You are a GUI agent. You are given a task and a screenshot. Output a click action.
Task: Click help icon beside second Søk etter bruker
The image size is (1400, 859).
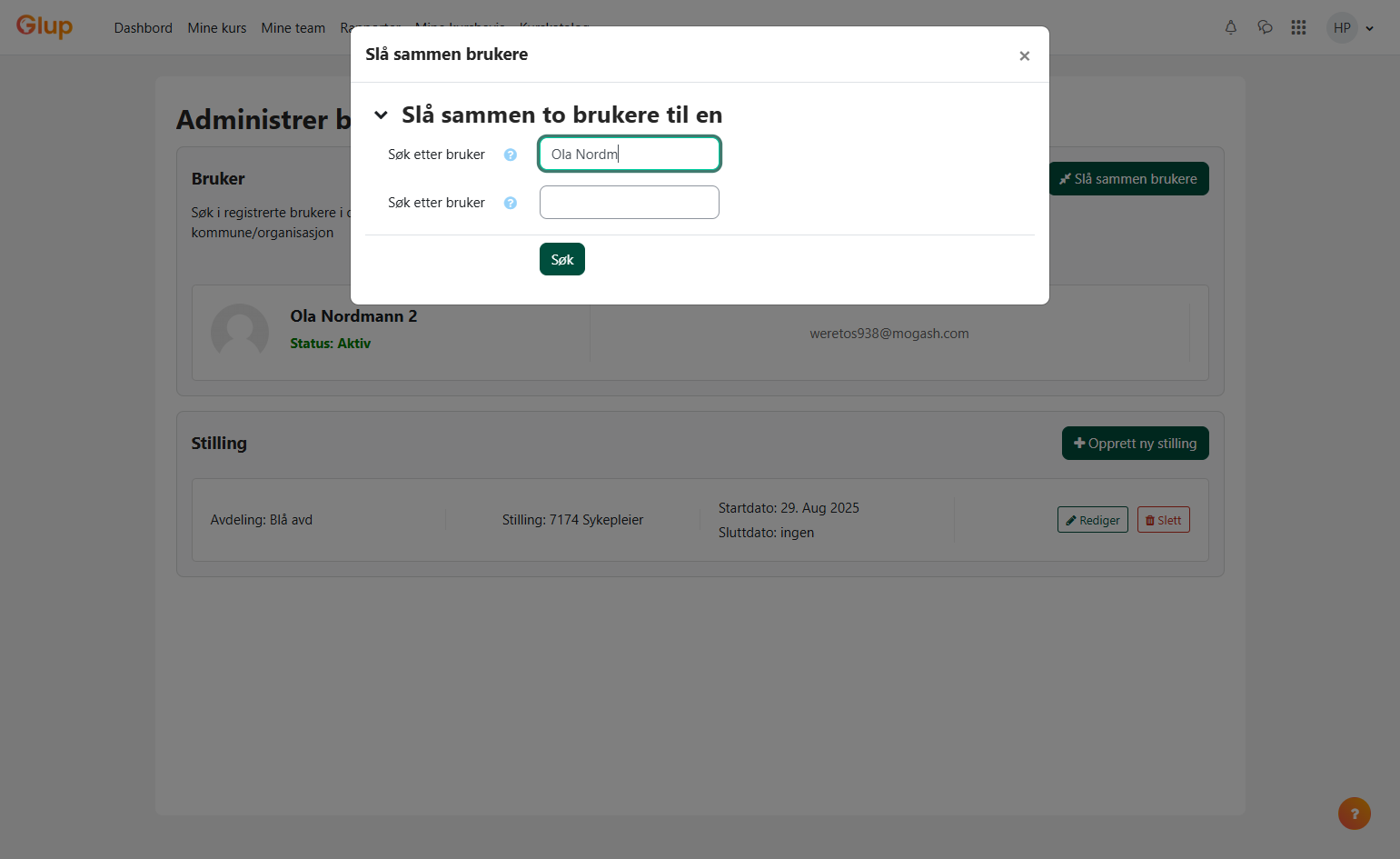click(x=511, y=203)
